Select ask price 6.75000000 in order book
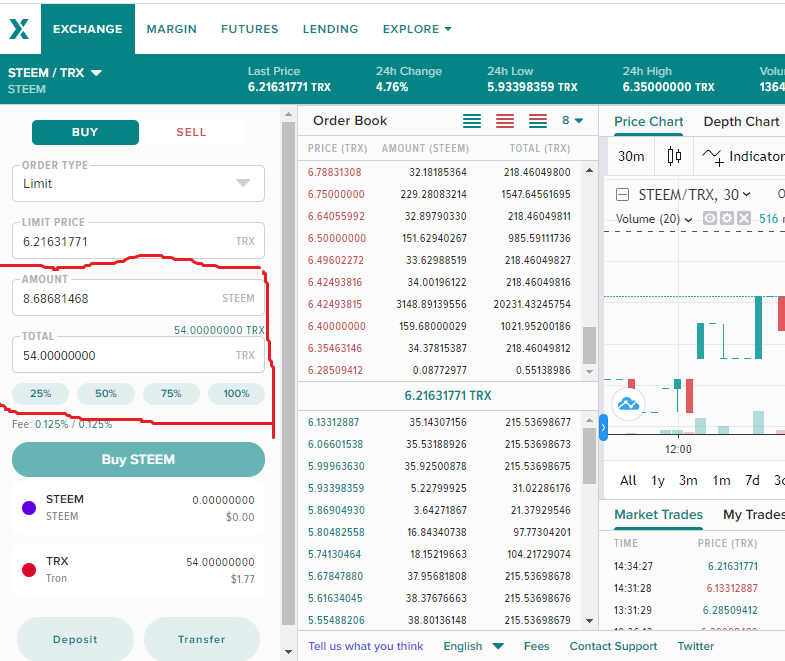 (x=336, y=194)
